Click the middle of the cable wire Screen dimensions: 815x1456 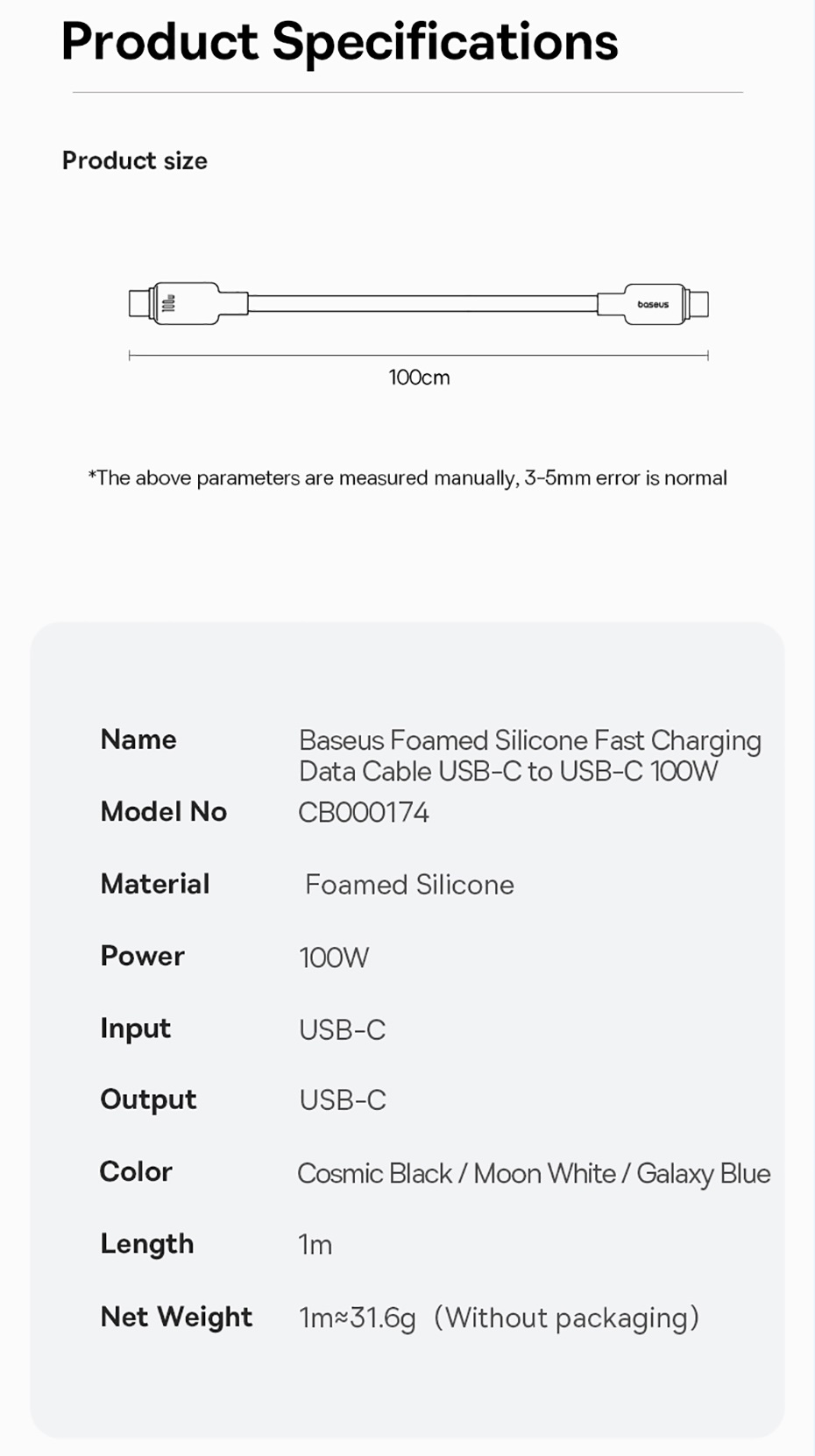(422, 304)
